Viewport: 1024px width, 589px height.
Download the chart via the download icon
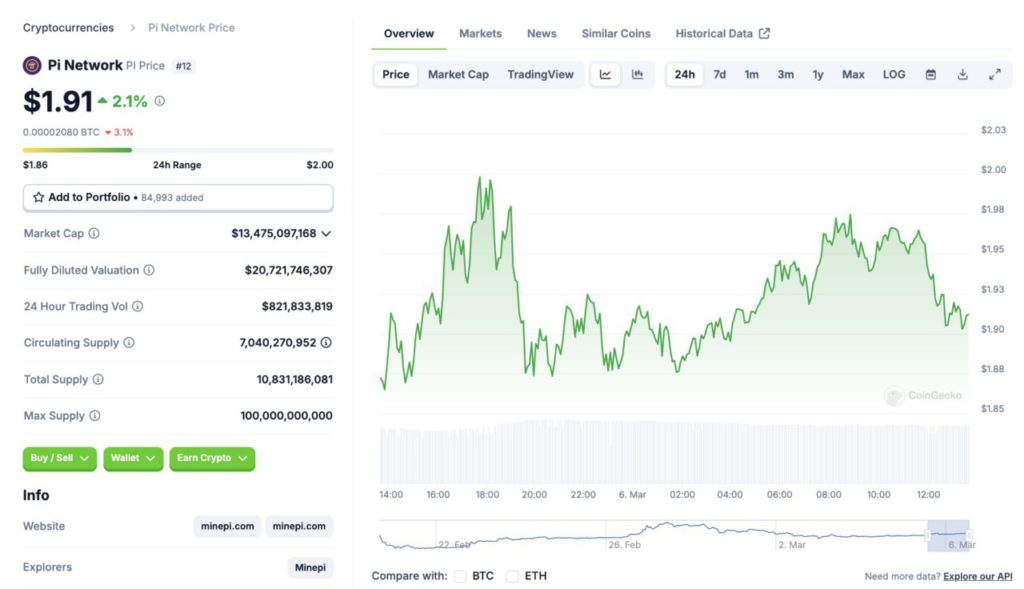pyautogui.click(x=962, y=74)
